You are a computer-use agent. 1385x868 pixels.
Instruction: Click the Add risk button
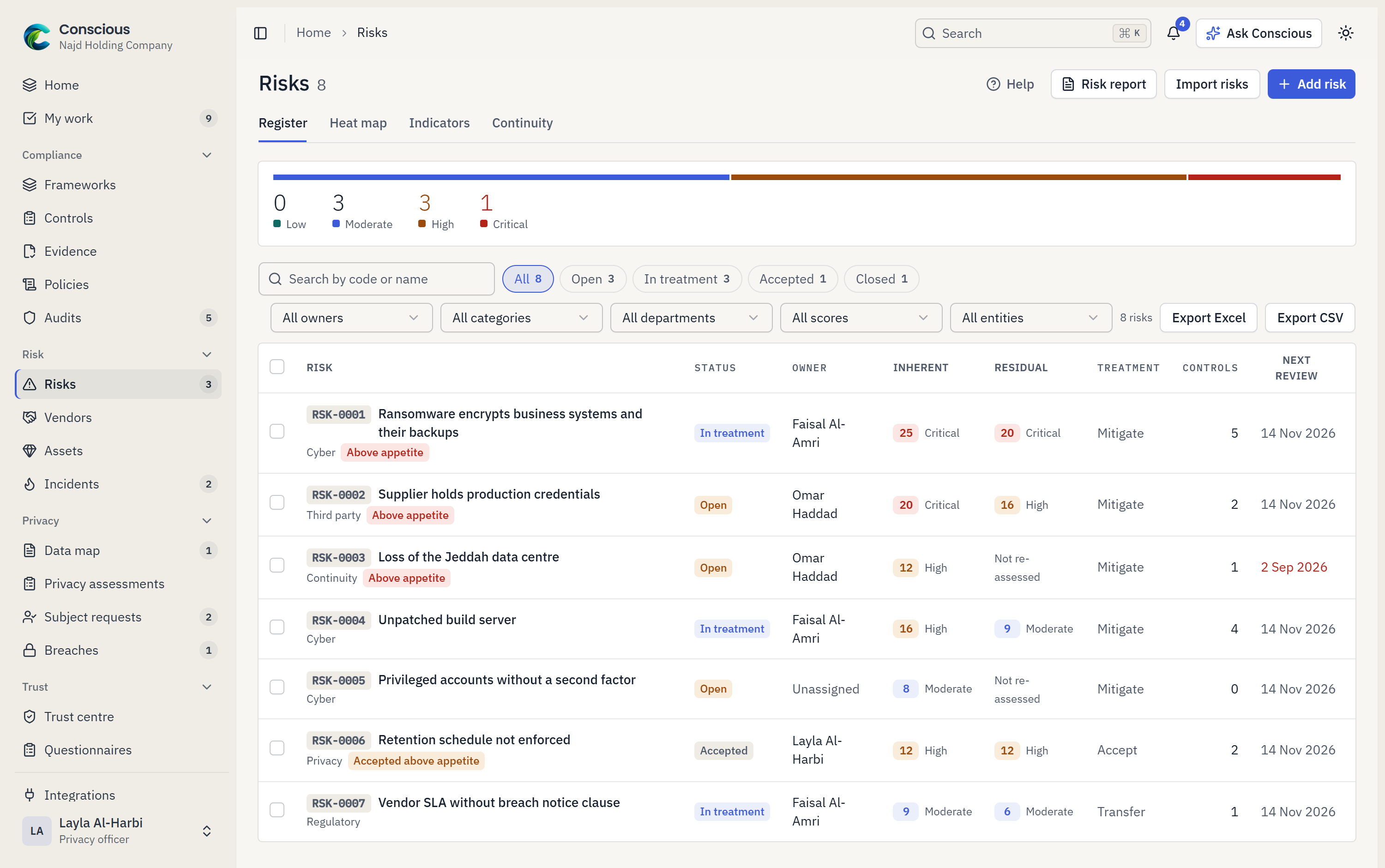[x=1311, y=84]
